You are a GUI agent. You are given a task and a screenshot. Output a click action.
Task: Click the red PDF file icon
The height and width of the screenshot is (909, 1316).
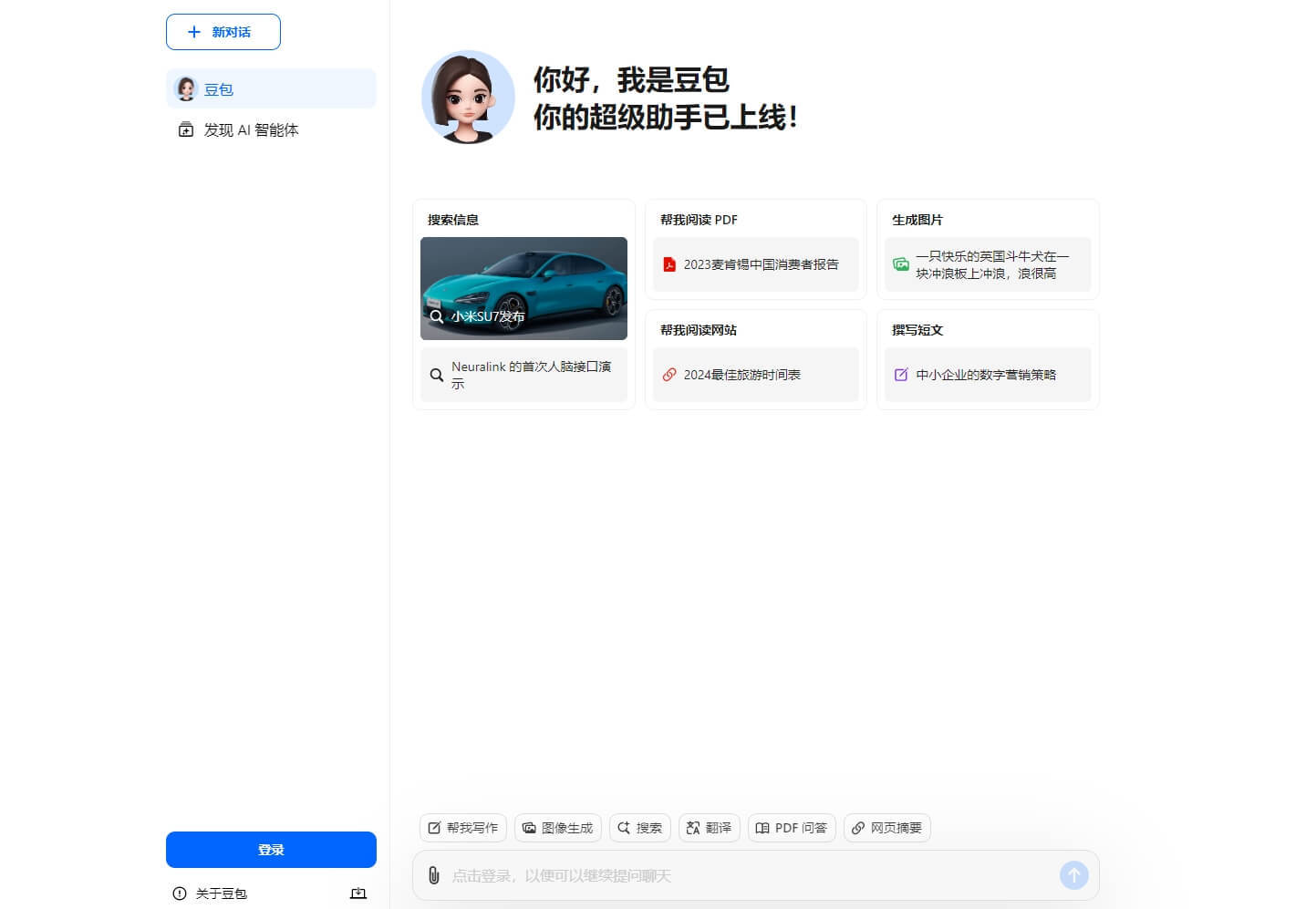pyautogui.click(x=669, y=264)
